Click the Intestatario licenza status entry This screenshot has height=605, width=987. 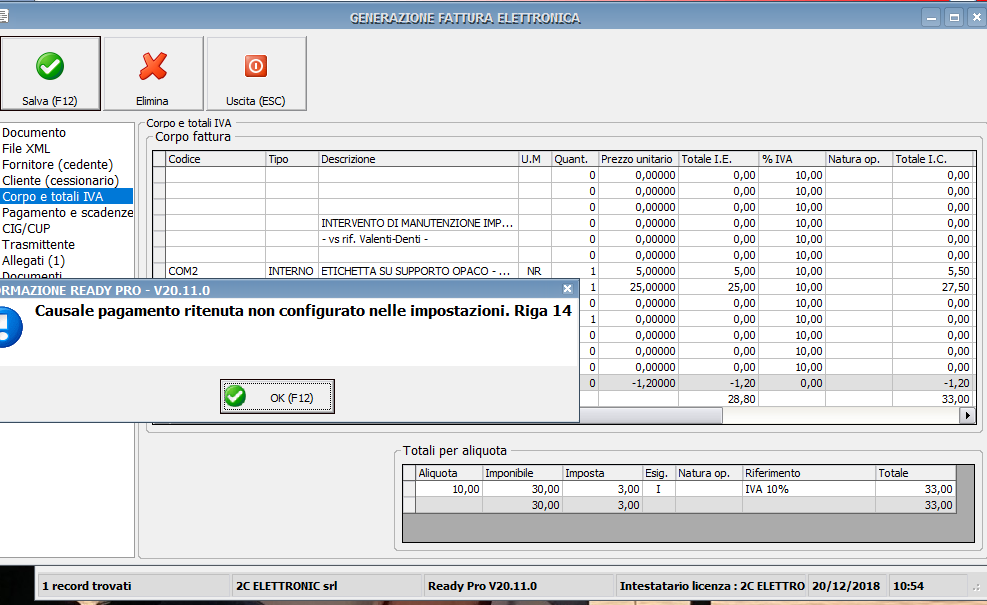(x=712, y=586)
